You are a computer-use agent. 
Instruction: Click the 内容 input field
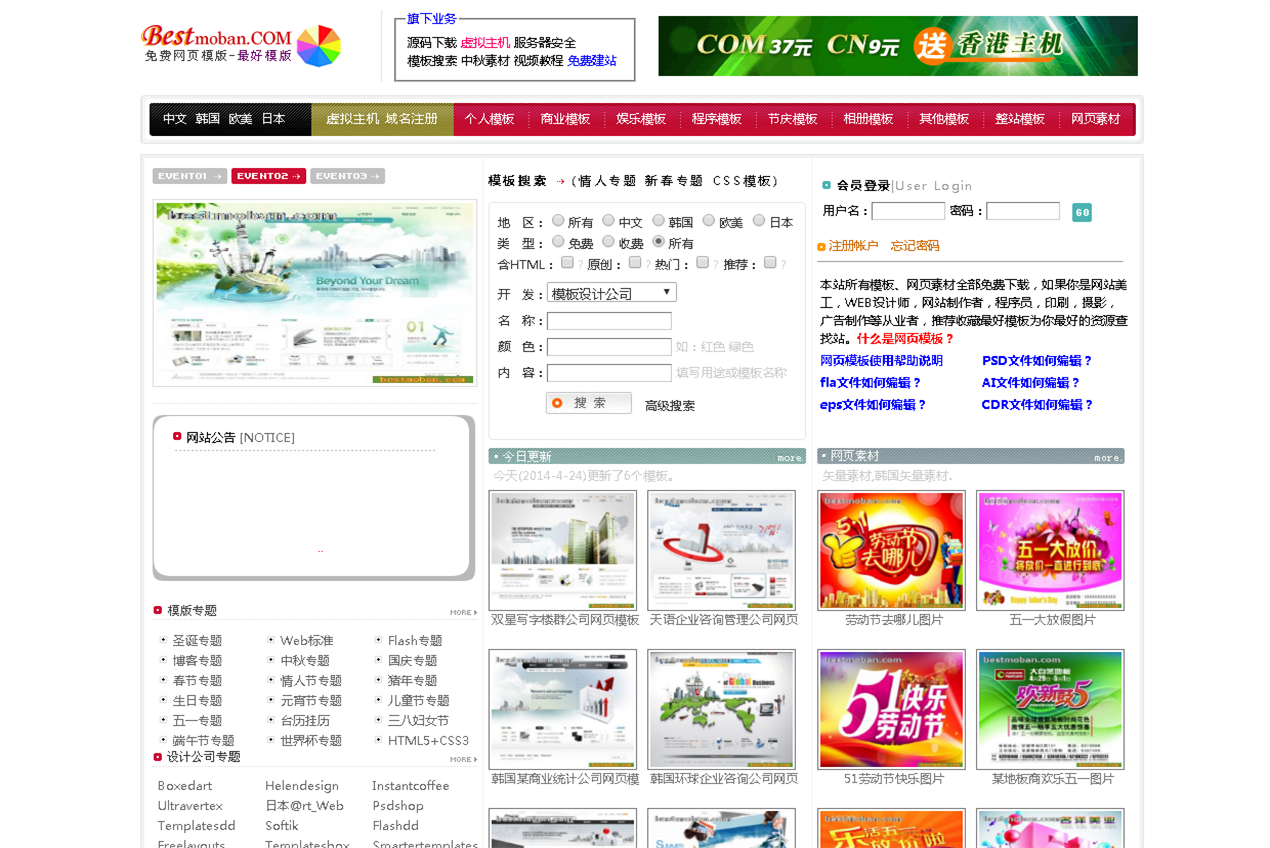click(609, 373)
